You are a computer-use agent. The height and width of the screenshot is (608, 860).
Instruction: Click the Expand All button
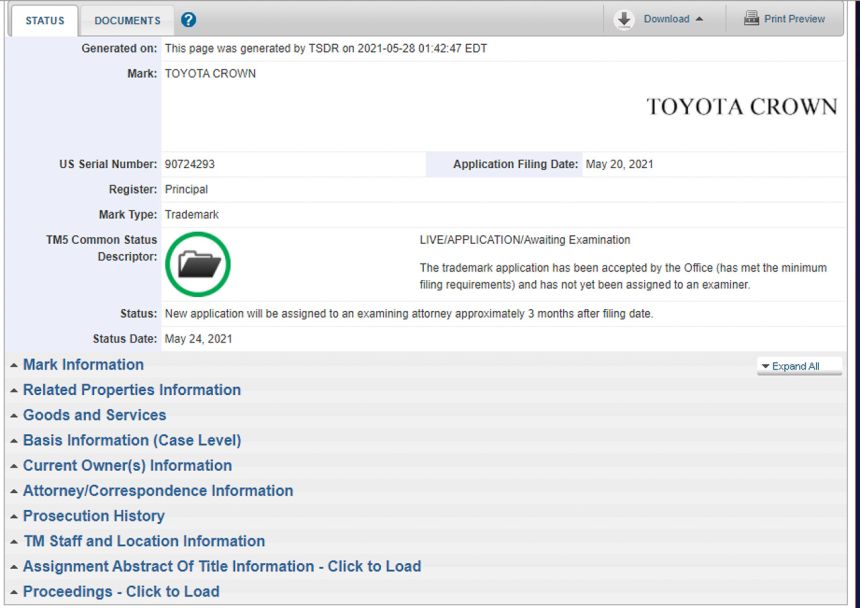click(797, 366)
